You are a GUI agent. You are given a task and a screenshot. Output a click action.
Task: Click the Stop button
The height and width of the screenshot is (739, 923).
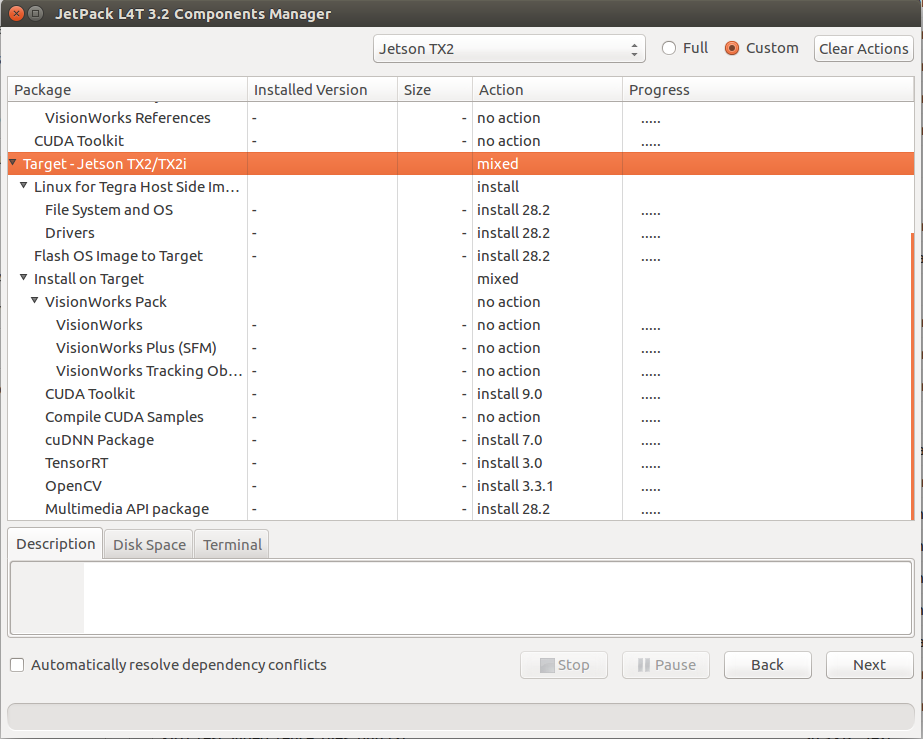[564, 665]
